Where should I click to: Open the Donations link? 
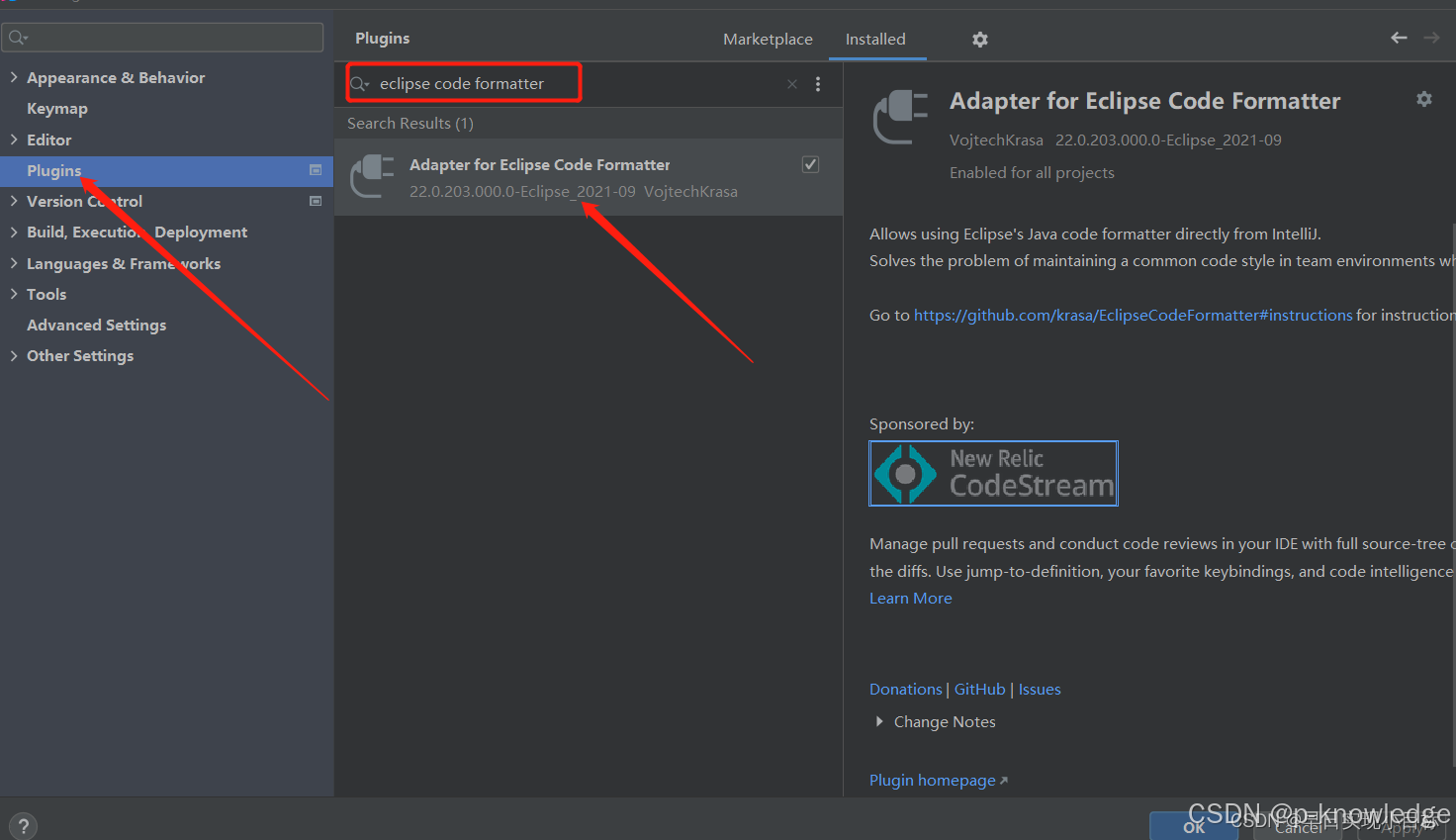(905, 689)
